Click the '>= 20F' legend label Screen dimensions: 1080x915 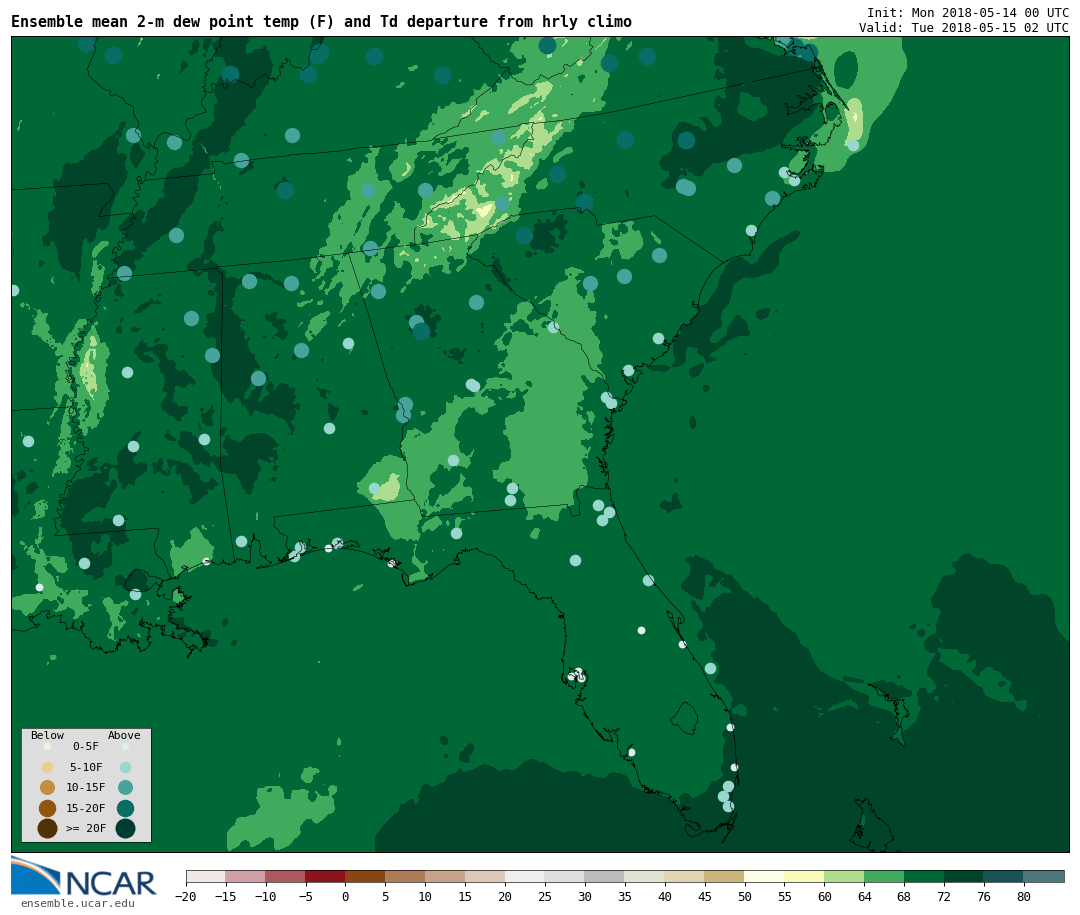(86, 828)
